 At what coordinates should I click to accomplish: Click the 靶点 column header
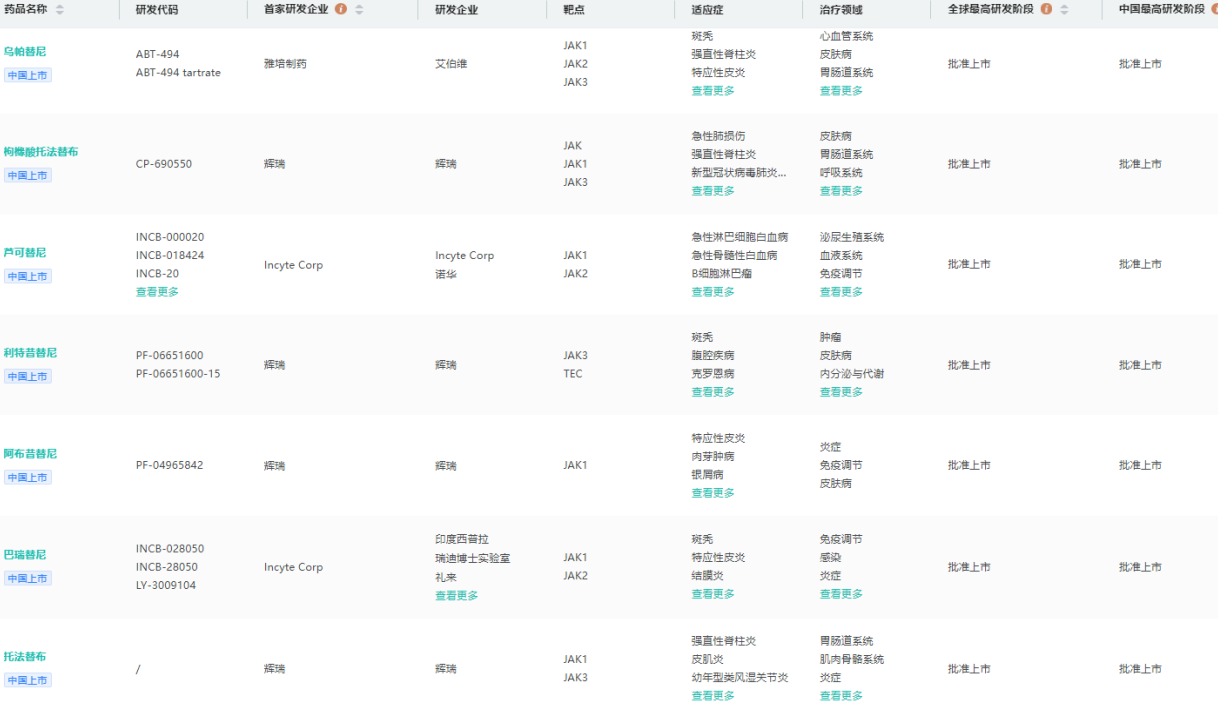coord(574,9)
